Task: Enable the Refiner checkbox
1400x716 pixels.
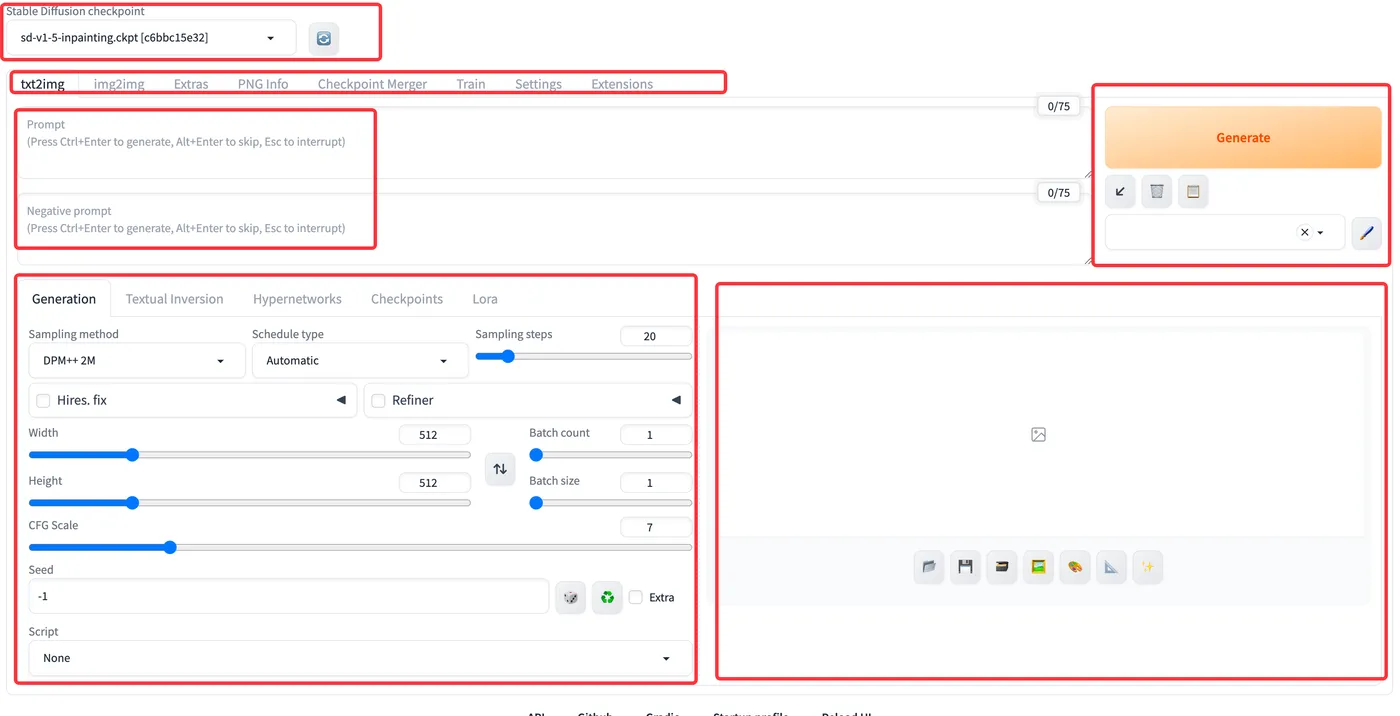Action: pyautogui.click(x=378, y=400)
